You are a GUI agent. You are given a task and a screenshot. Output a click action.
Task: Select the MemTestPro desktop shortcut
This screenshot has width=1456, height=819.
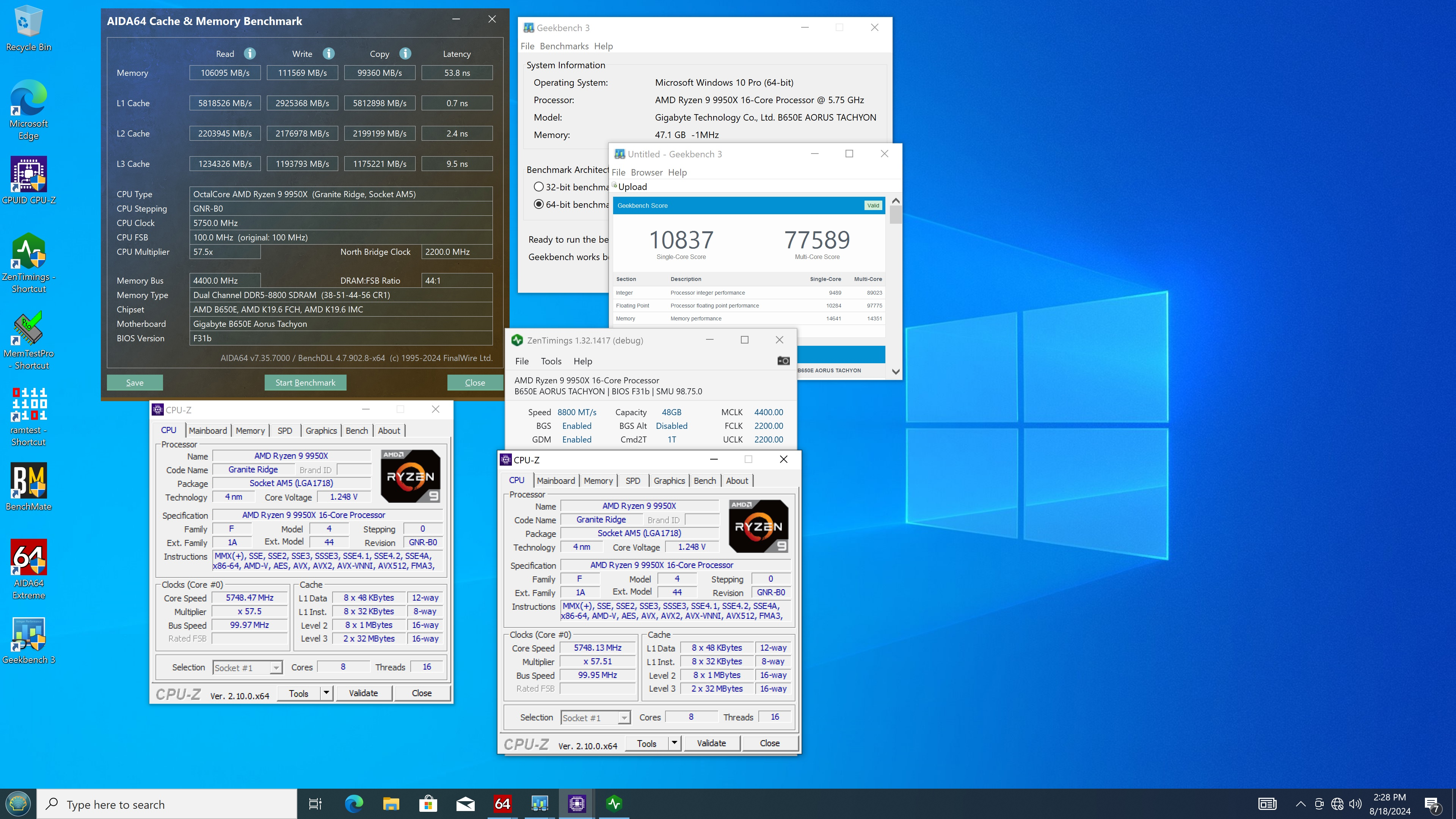tap(28, 340)
